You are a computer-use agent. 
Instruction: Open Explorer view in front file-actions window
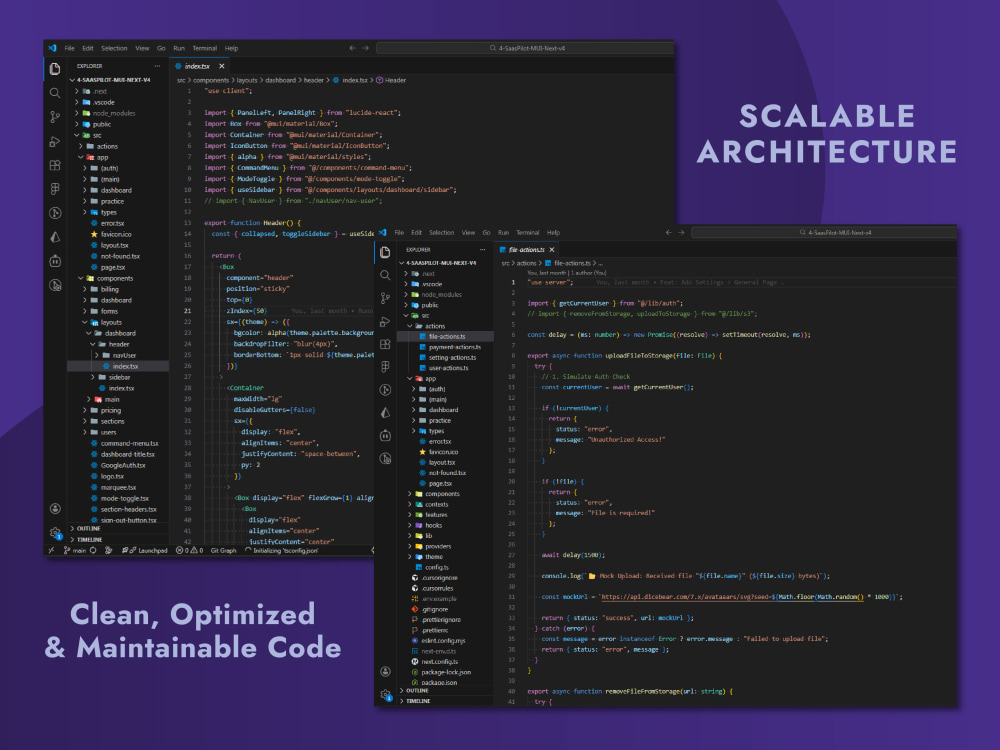385,252
